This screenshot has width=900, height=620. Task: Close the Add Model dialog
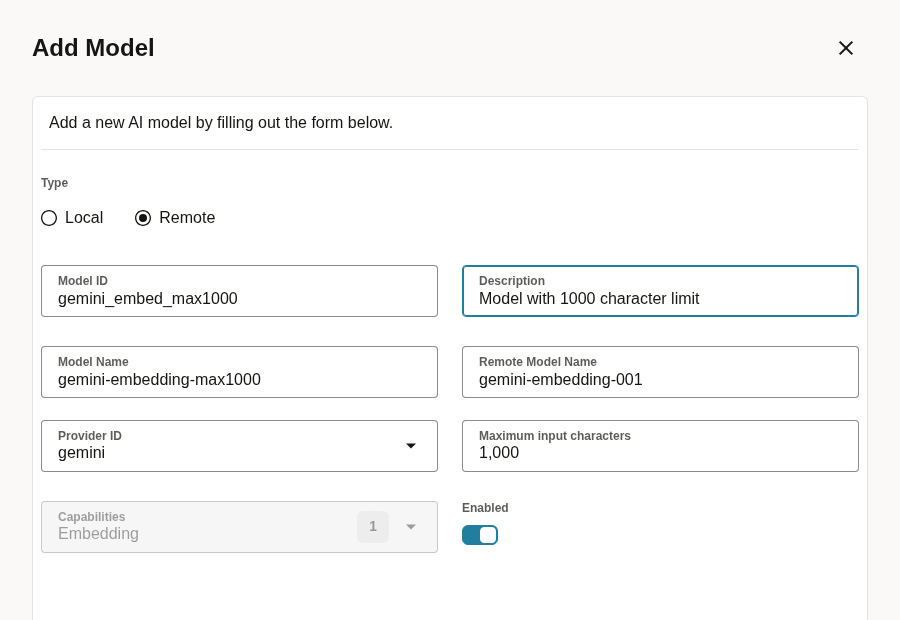tap(845, 48)
